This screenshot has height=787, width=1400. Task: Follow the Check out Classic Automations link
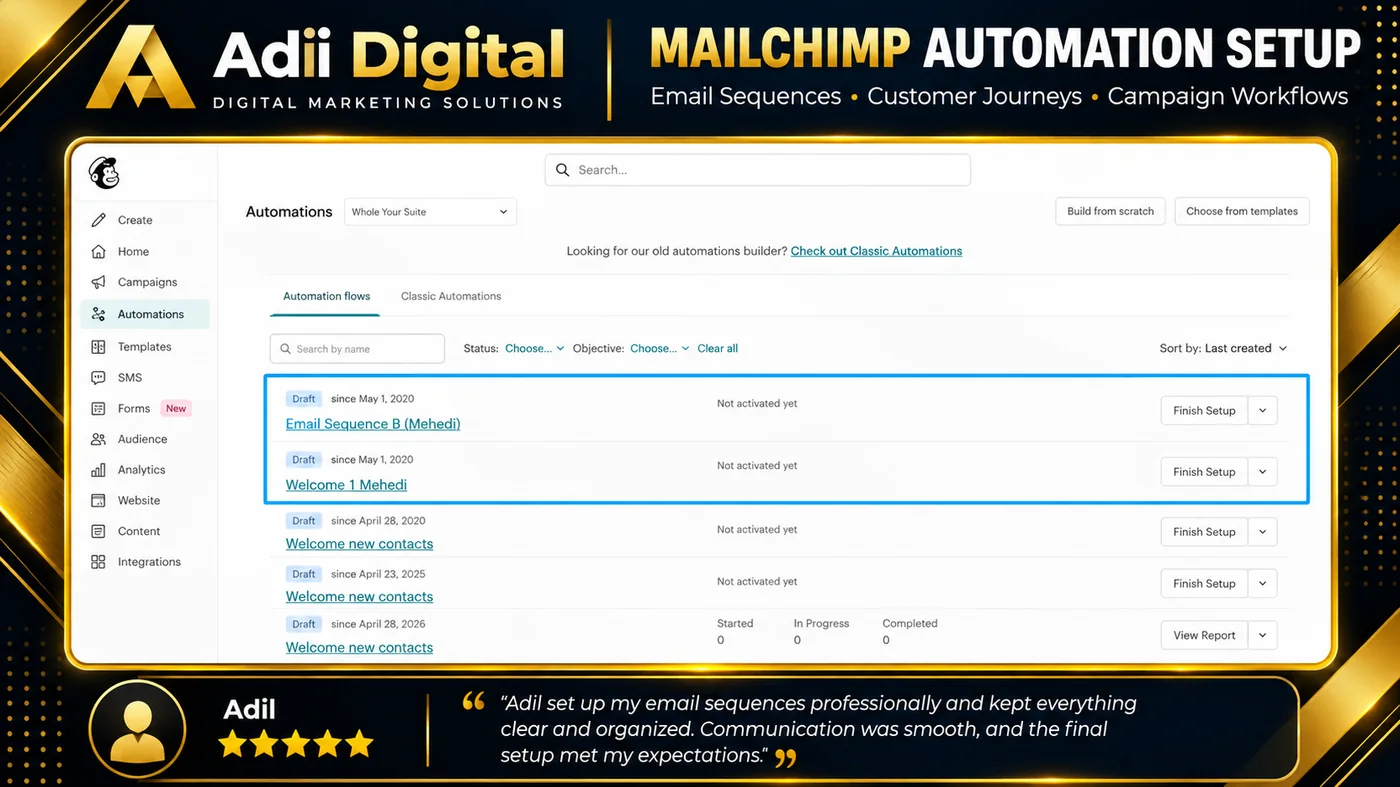(x=876, y=252)
